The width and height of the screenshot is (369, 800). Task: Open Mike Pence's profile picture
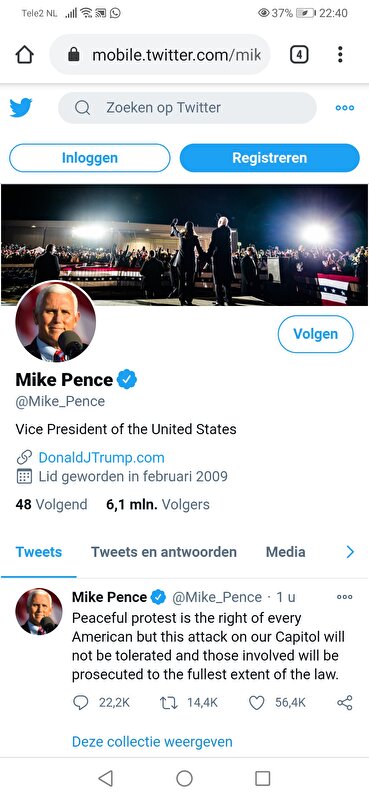[x=56, y=321]
